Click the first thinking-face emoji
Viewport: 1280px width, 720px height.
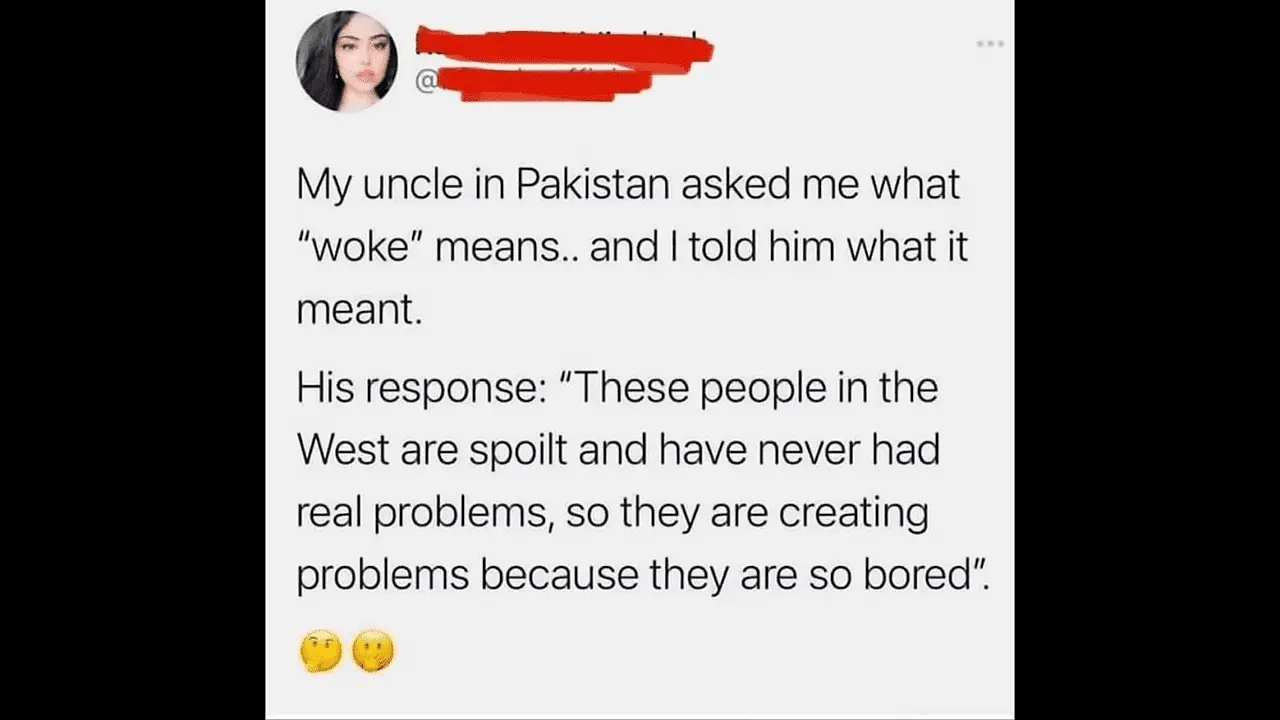(320, 652)
